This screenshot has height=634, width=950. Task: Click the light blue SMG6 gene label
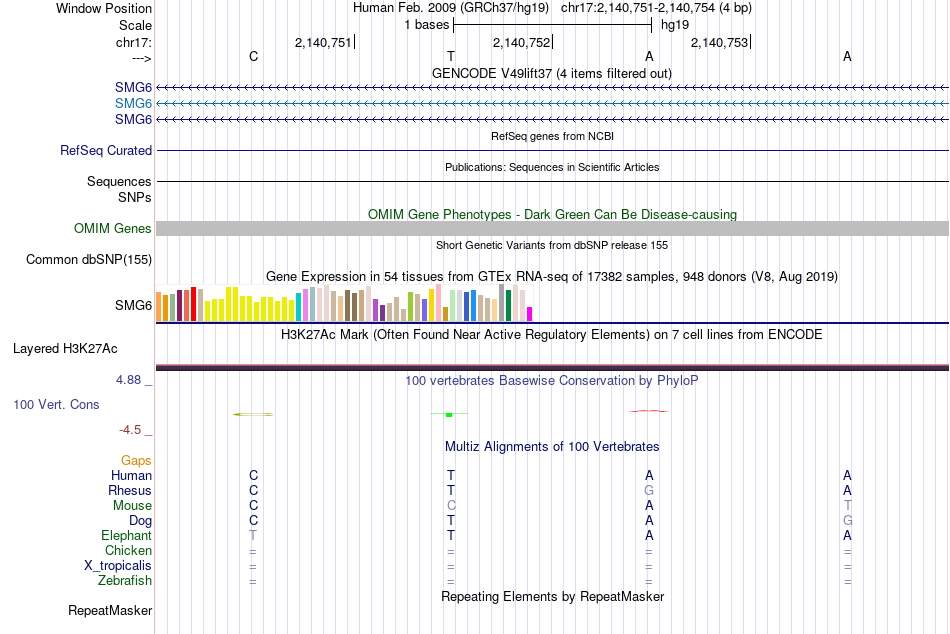pyautogui.click(x=133, y=104)
